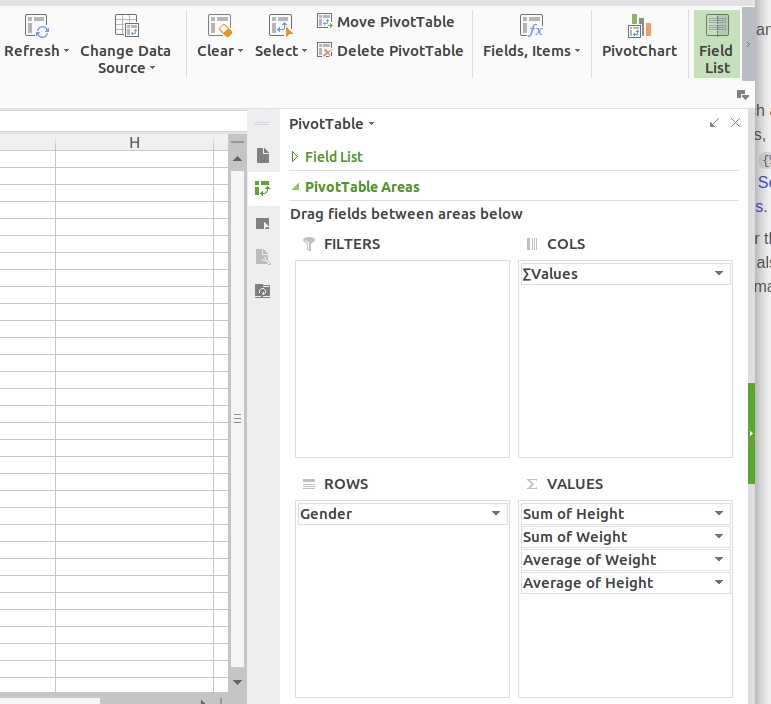This screenshot has width=771, height=704.
Task: Click the backup recovery sidebar icon
Action: (263, 291)
